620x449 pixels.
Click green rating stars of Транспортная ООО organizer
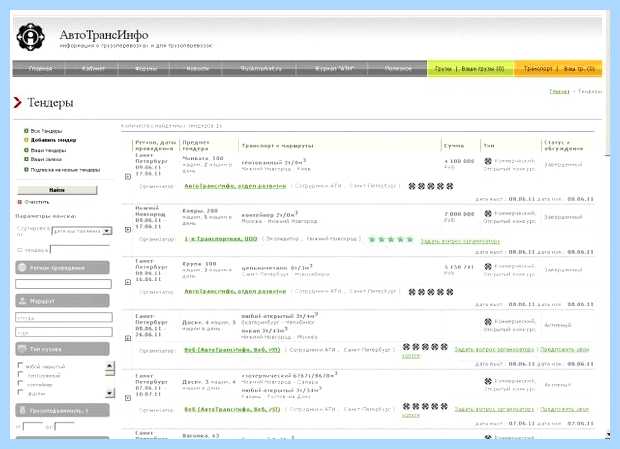click(390, 240)
